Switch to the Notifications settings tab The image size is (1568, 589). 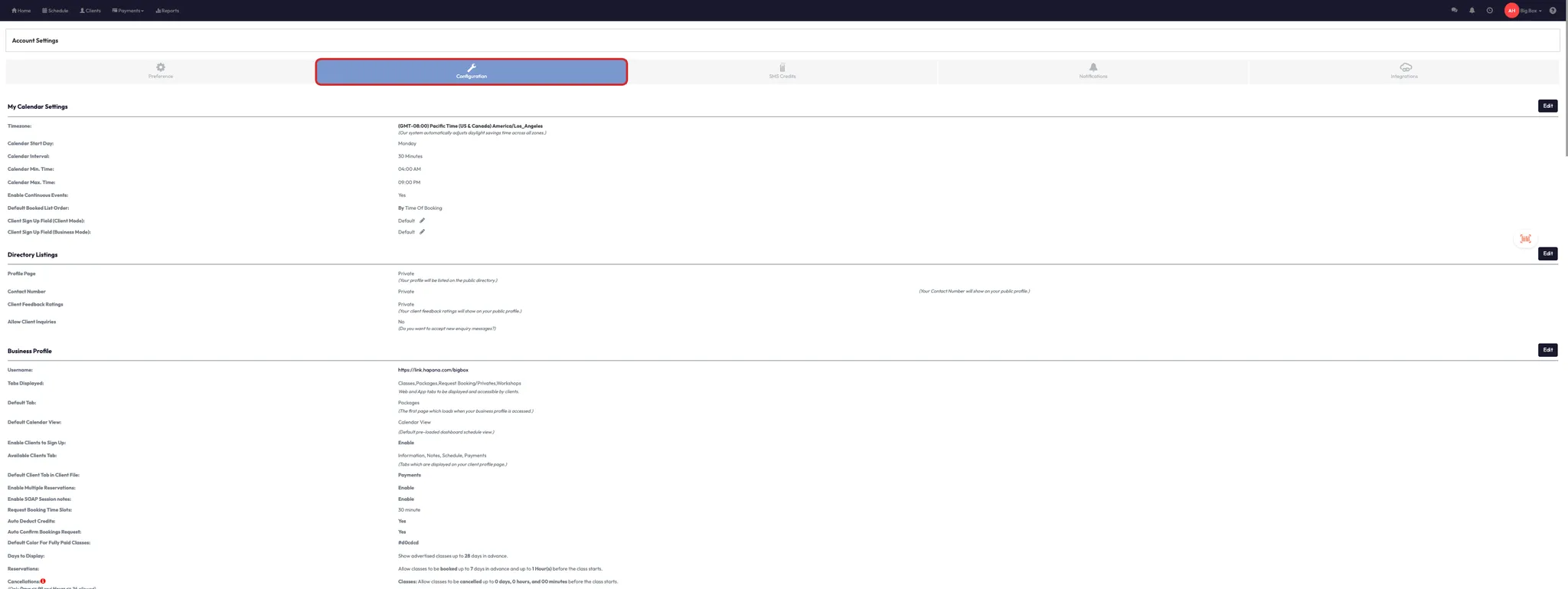(x=1093, y=71)
